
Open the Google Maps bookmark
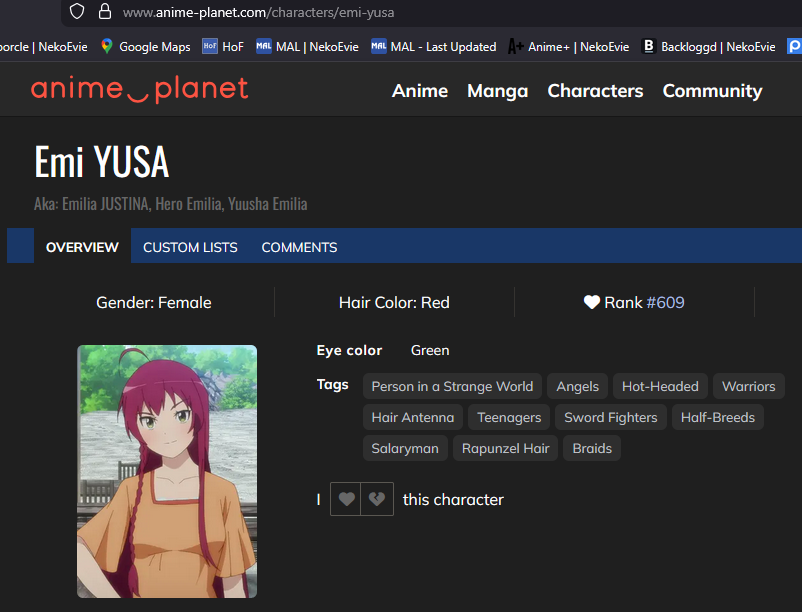click(146, 47)
